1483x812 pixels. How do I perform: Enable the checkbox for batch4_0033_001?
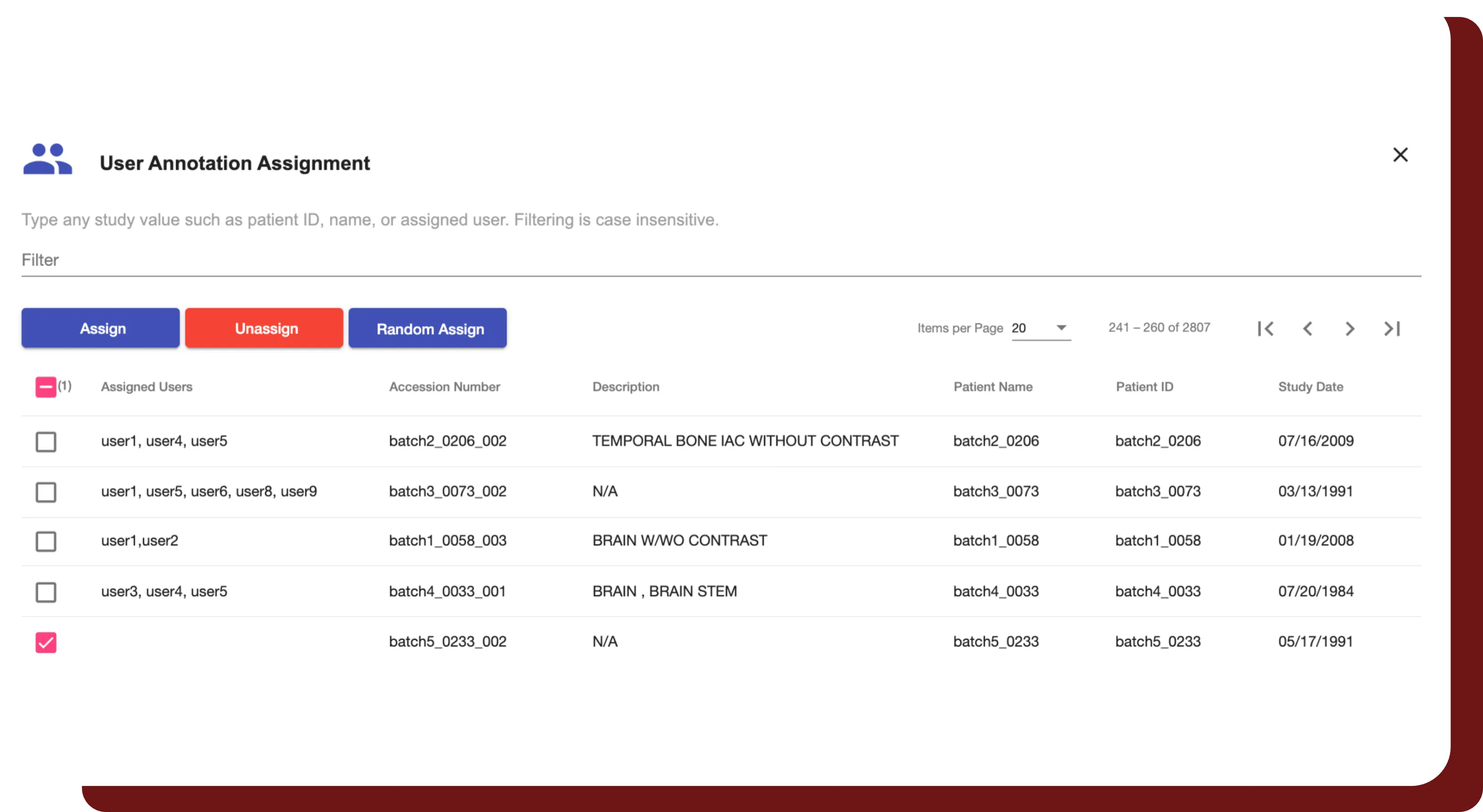point(46,592)
